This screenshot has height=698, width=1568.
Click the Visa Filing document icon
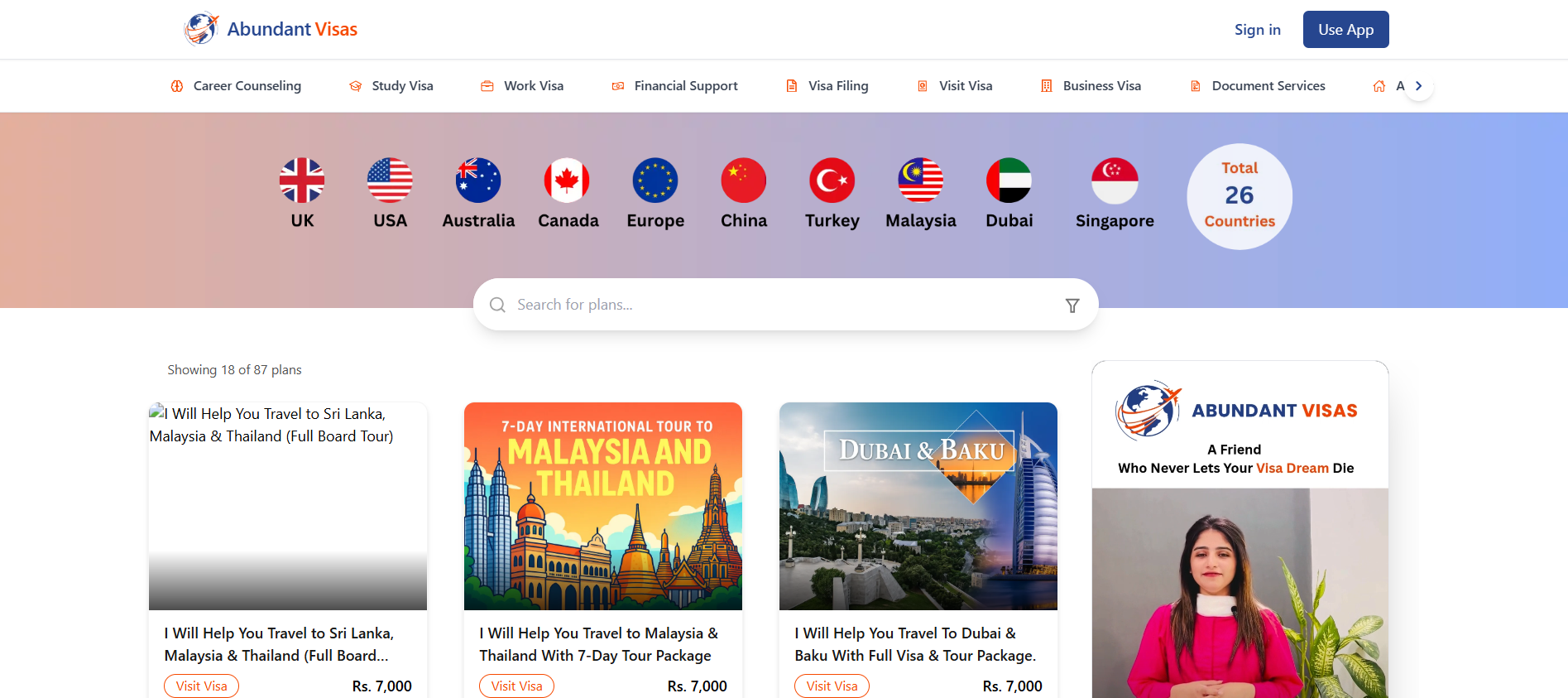[792, 86]
